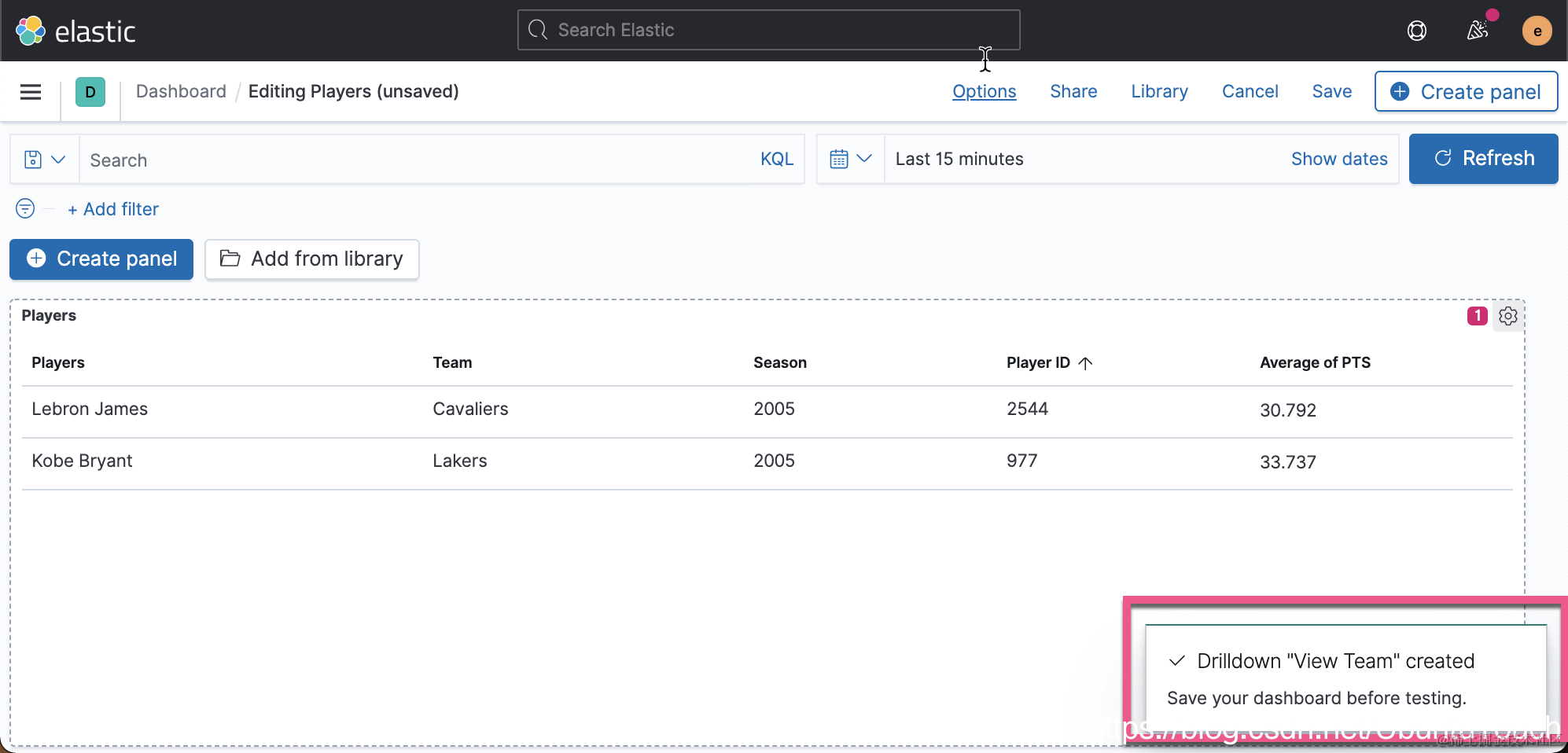Open the date quick menu calendar
The image size is (1568, 753).
pyautogui.click(x=851, y=159)
